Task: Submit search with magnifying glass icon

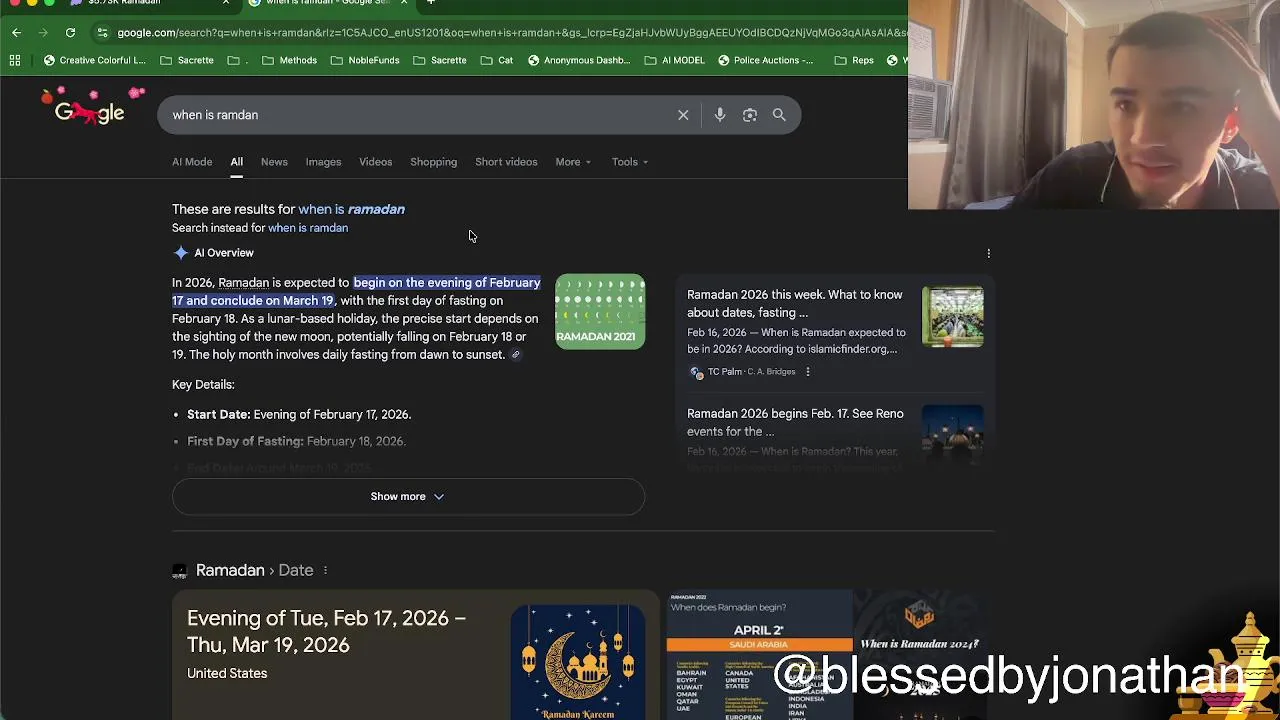Action: [x=779, y=115]
